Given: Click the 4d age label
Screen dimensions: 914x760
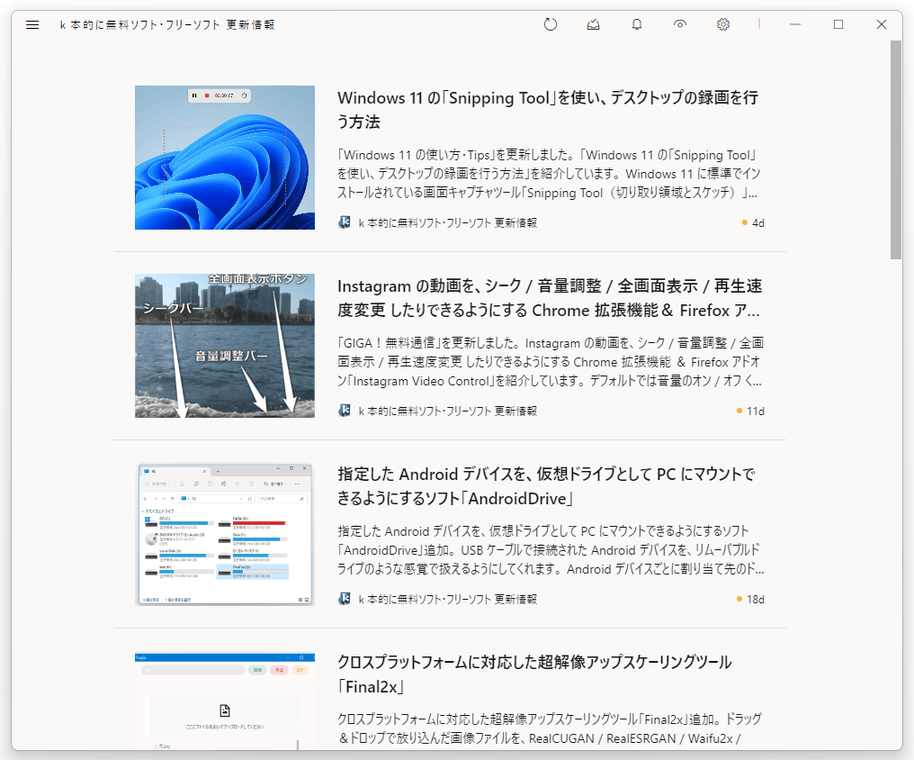Looking at the screenshot, I should (x=758, y=223).
